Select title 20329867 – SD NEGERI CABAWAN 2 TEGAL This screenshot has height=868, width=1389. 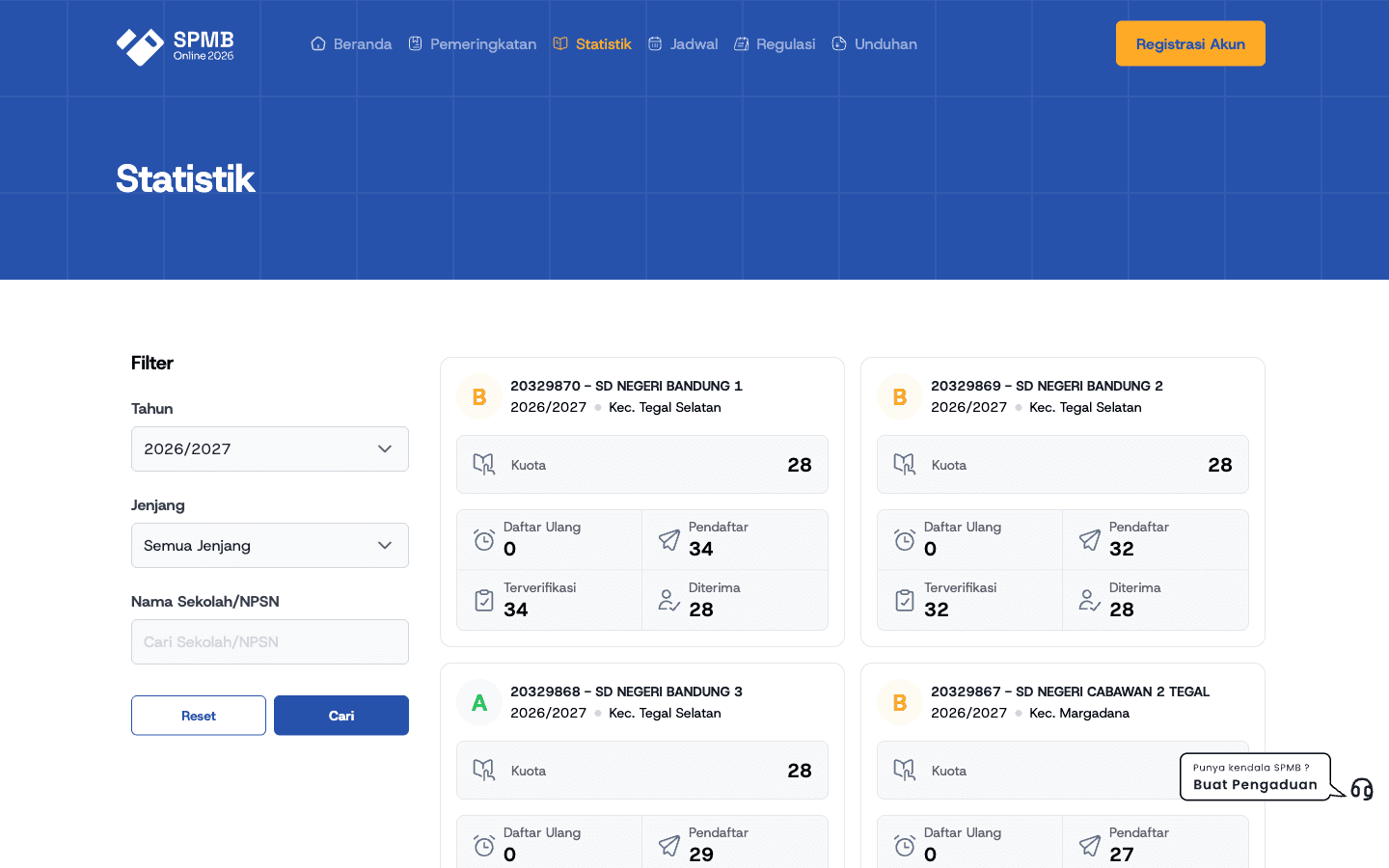coord(1070,692)
